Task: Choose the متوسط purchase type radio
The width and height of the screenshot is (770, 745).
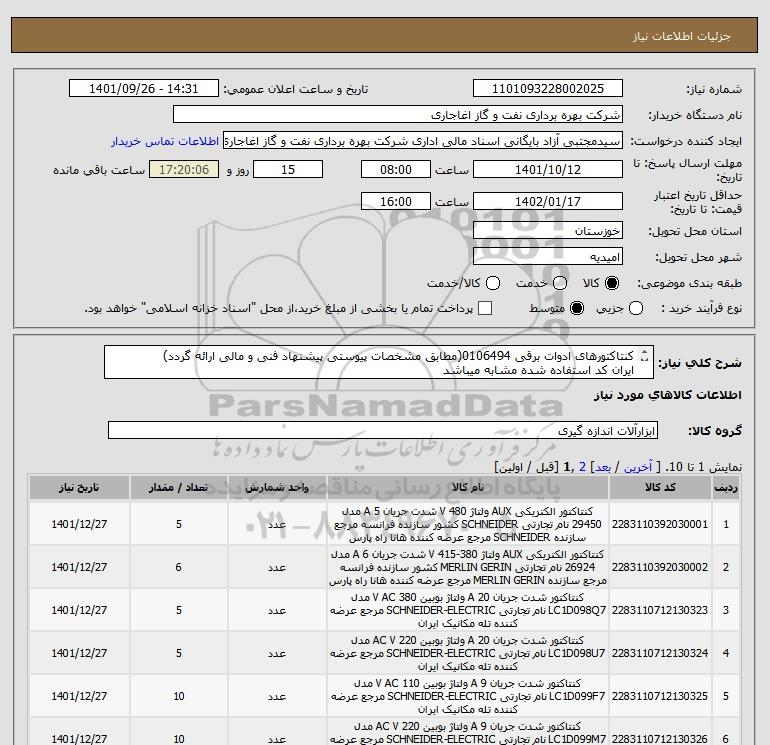Action: (577, 308)
